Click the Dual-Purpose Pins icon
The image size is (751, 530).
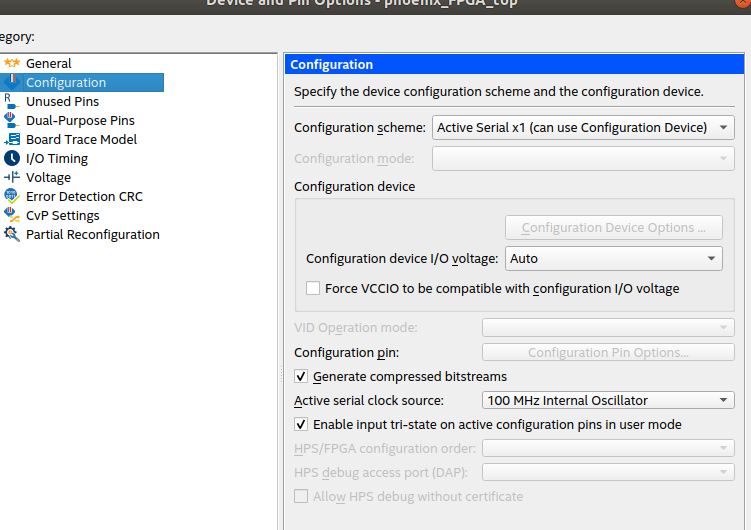pyautogui.click(x=12, y=120)
